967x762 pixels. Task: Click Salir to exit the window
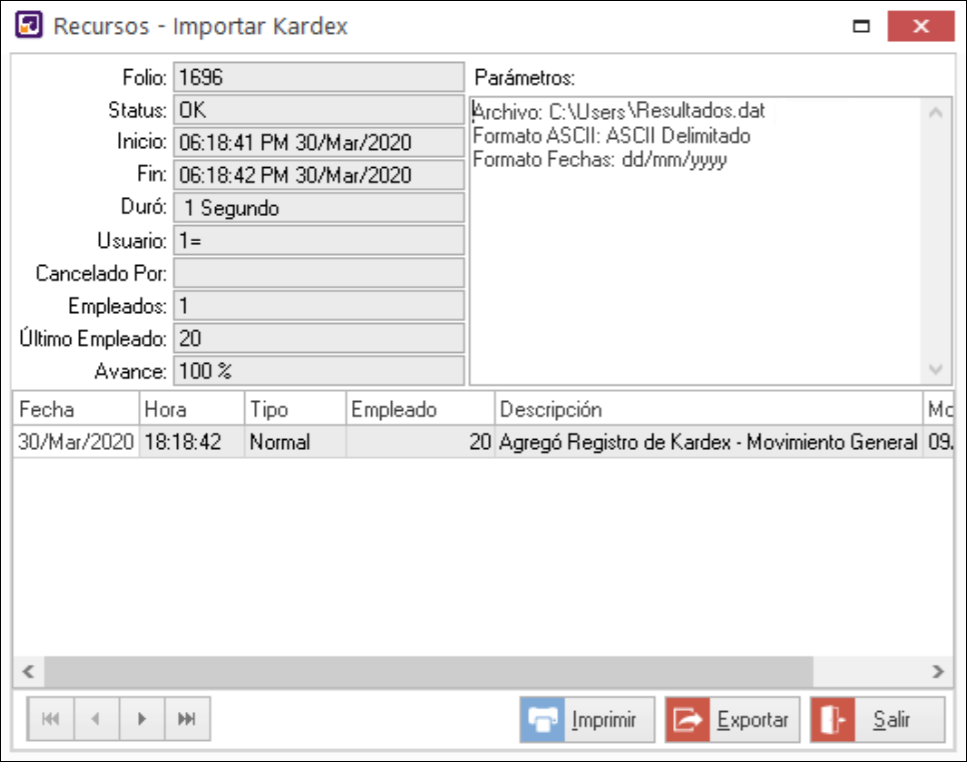[877, 720]
